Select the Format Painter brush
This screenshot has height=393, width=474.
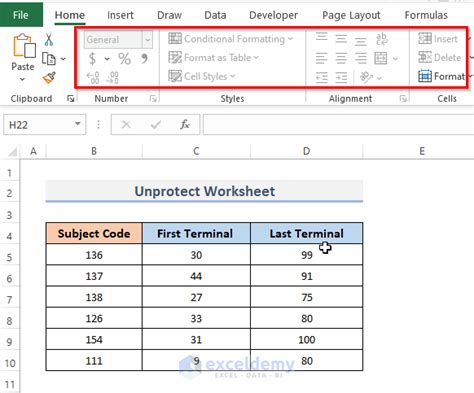(49, 78)
